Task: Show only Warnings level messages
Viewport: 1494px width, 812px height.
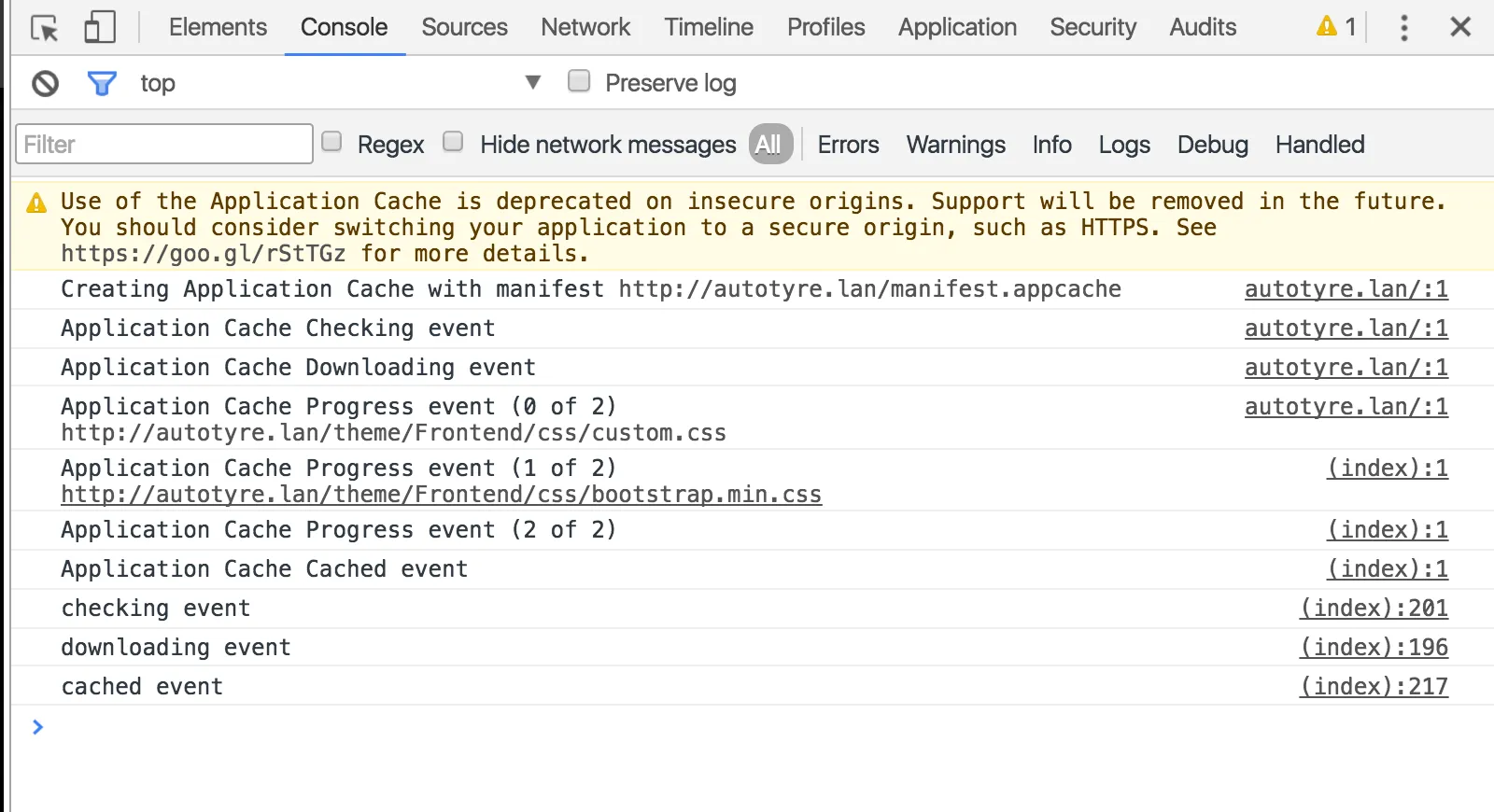Action: coord(955,145)
